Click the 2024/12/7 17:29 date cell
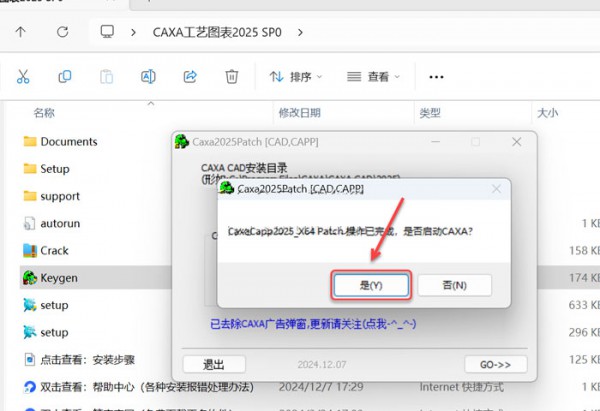Screen dimensions: 600x411 (321, 387)
